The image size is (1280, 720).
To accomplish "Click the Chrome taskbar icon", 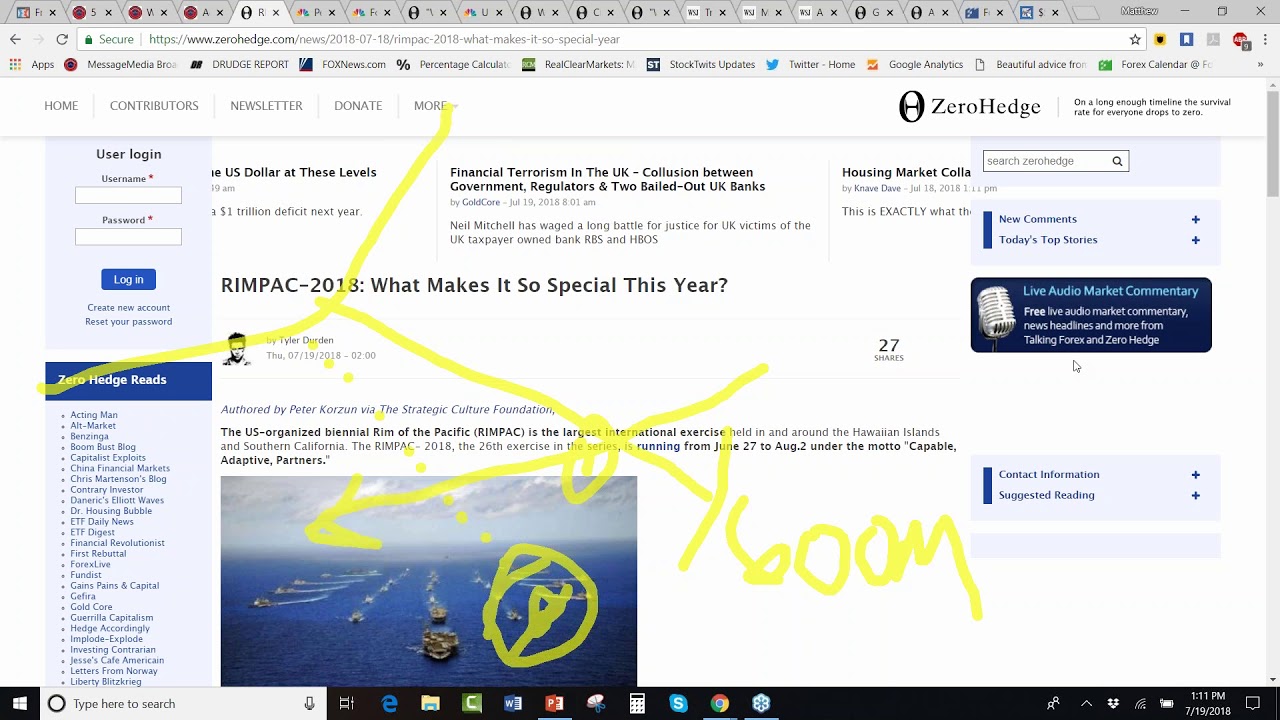I will click(x=719, y=704).
